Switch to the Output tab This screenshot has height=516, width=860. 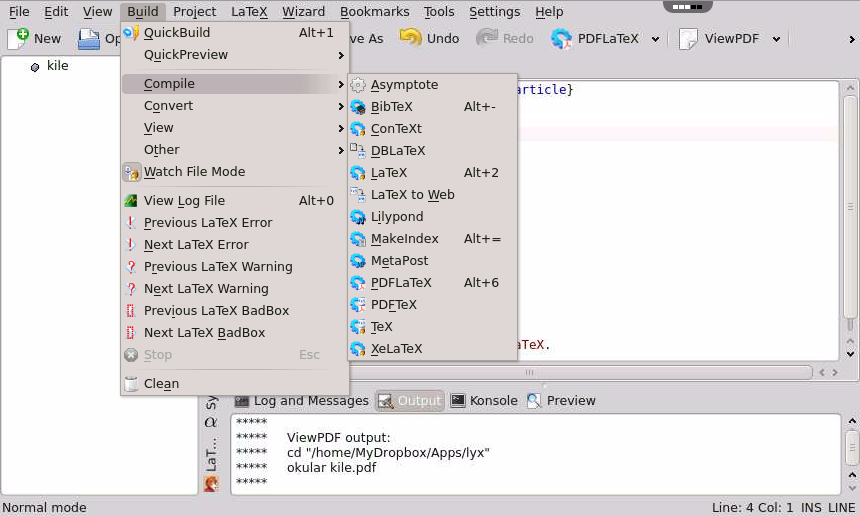point(410,401)
